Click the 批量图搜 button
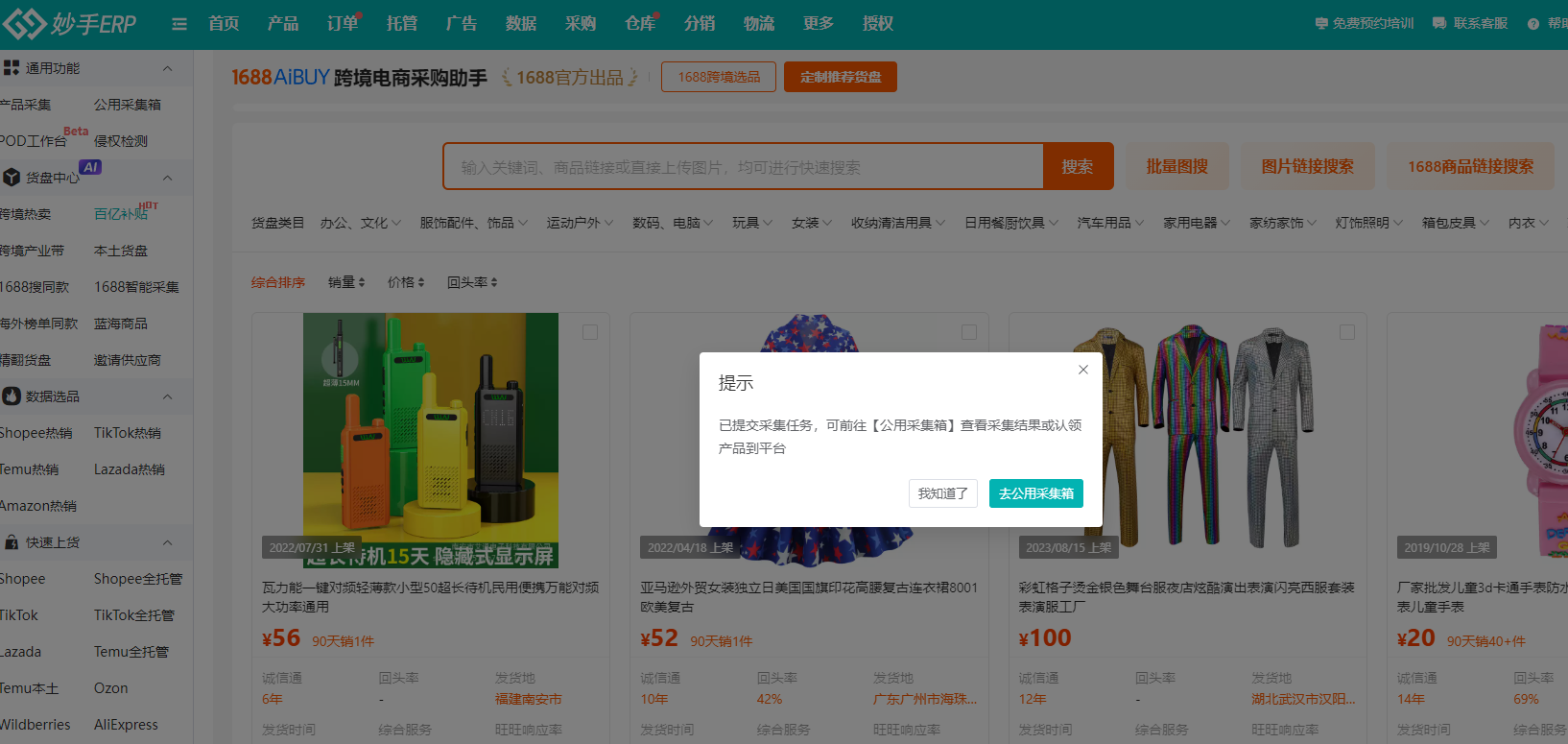The width and height of the screenshot is (1568, 744). coord(1177,166)
